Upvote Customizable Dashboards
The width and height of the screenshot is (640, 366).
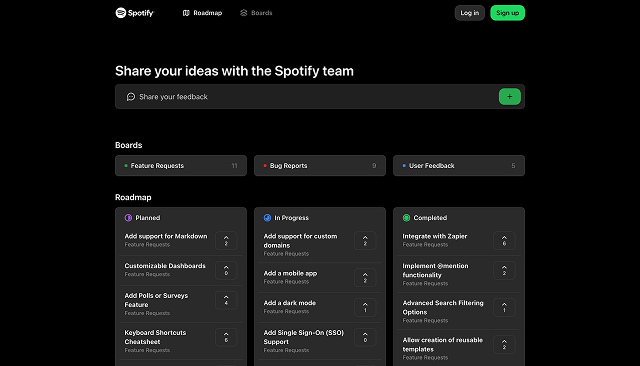pos(226,271)
